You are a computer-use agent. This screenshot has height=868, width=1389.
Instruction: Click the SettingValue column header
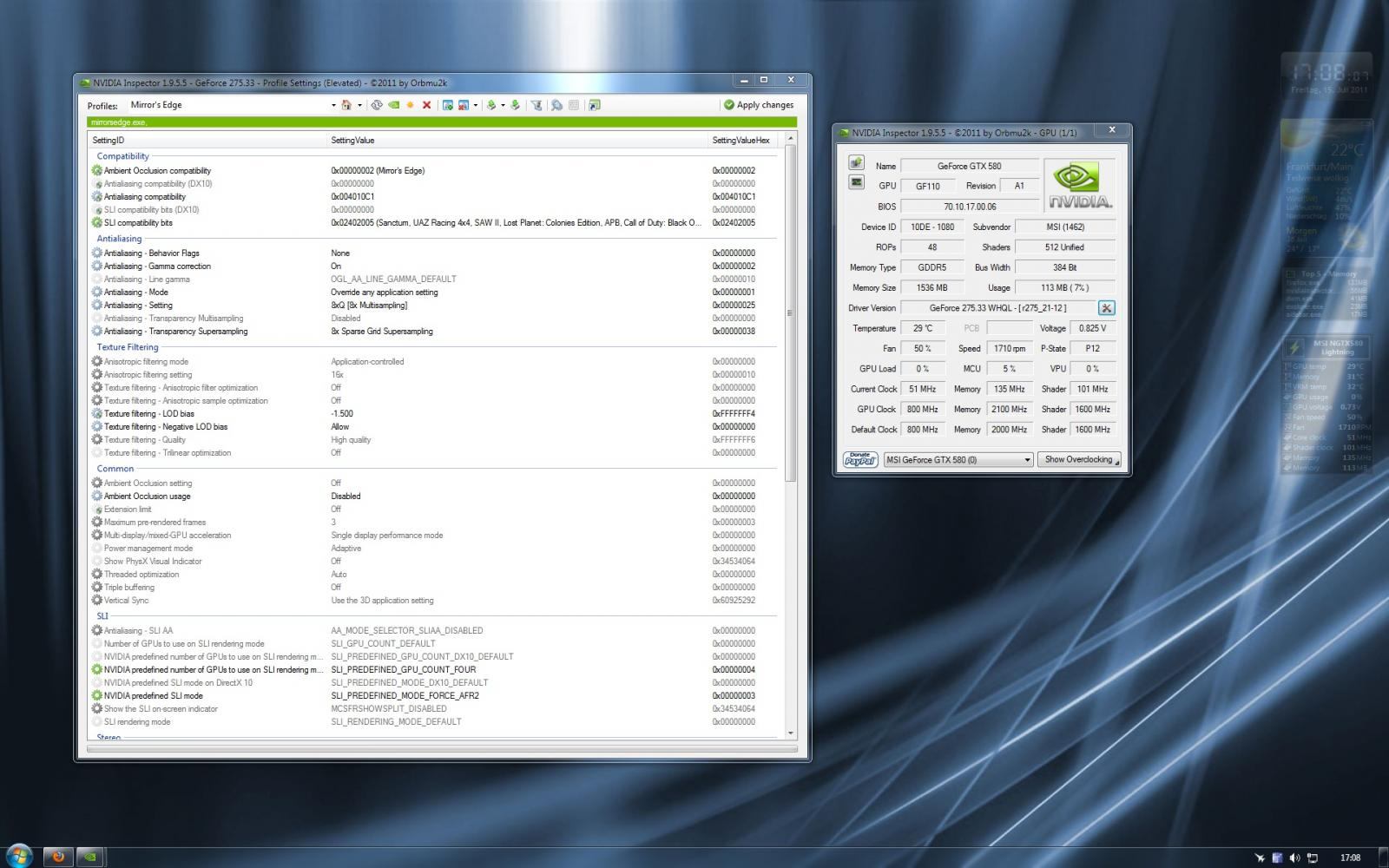(x=518, y=140)
